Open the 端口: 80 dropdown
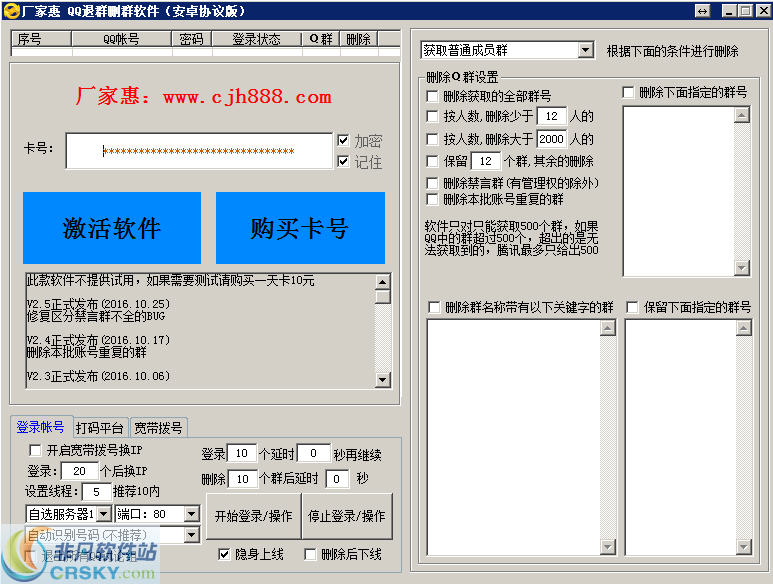773x584 pixels. (x=192, y=514)
